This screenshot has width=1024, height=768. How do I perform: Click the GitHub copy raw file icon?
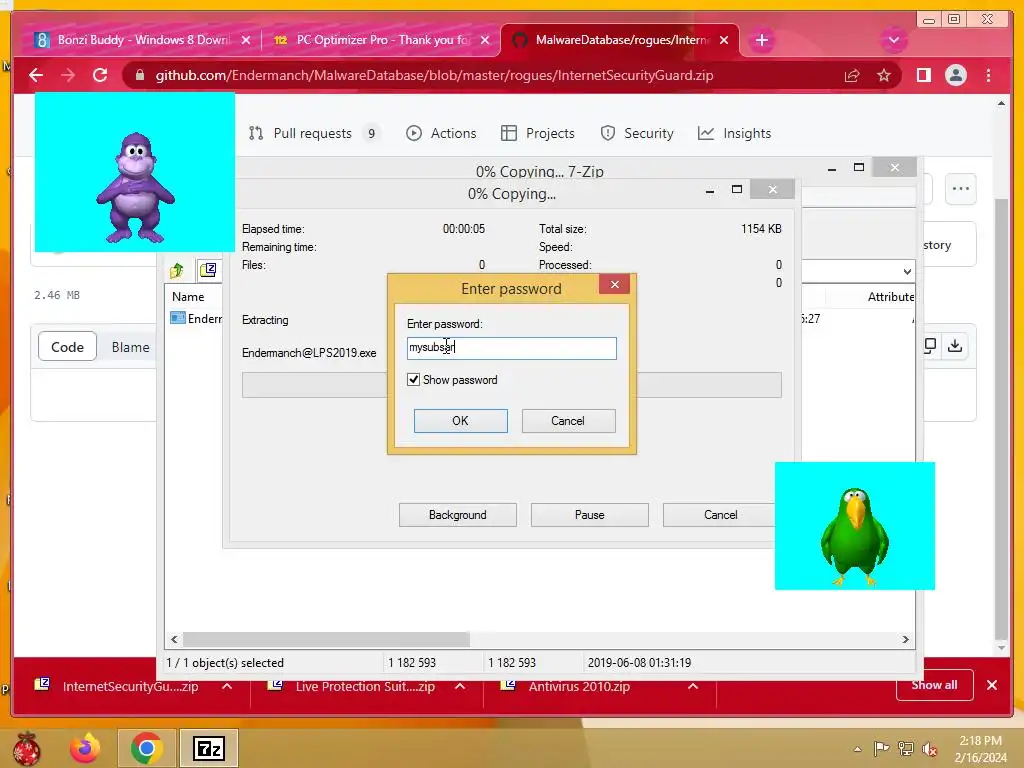click(930, 345)
